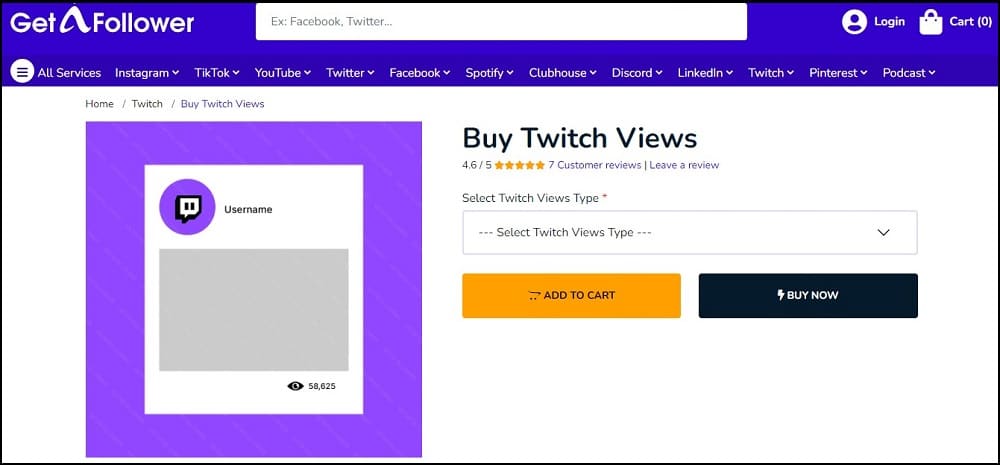Click the All Services menu label
The width and height of the screenshot is (1000, 465).
(x=69, y=73)
